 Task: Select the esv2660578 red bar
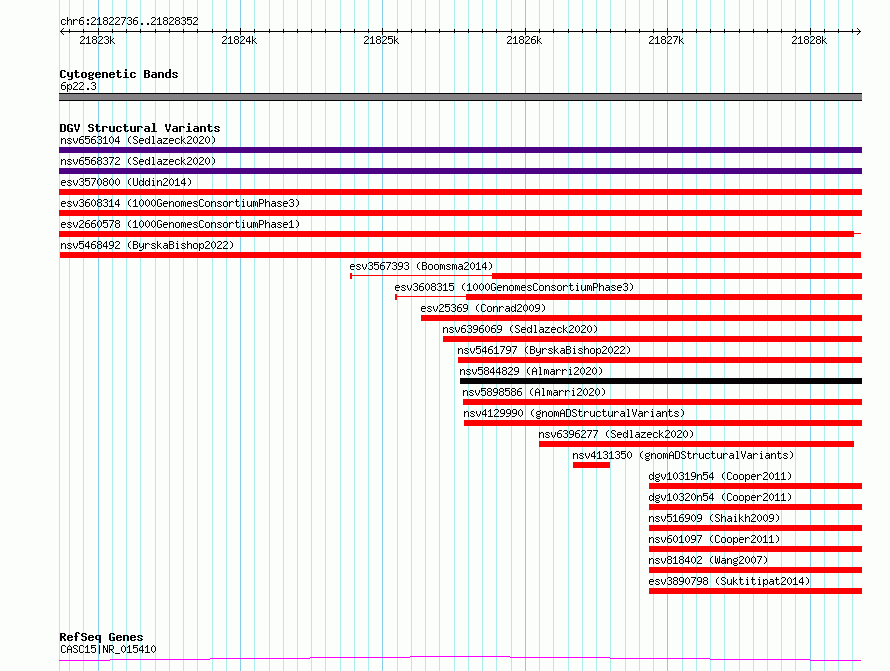coord(456,234)
